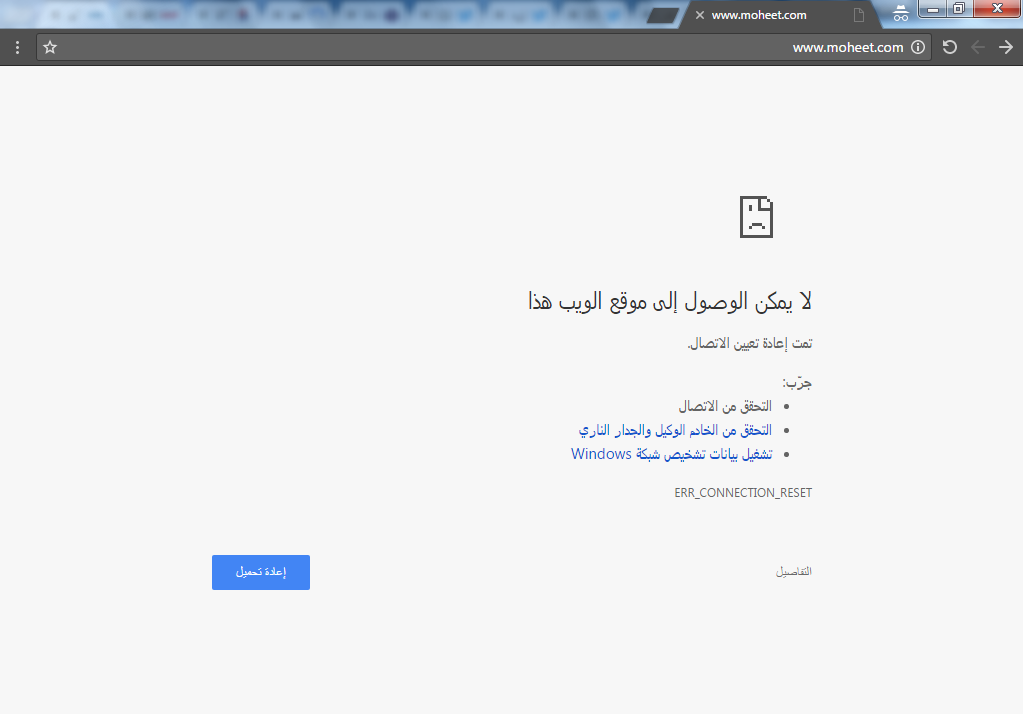Expand التفاصيل details on the error page
Image resolution: width=1023 pixels, height=714 pixels.
click(x=794, y=572)
